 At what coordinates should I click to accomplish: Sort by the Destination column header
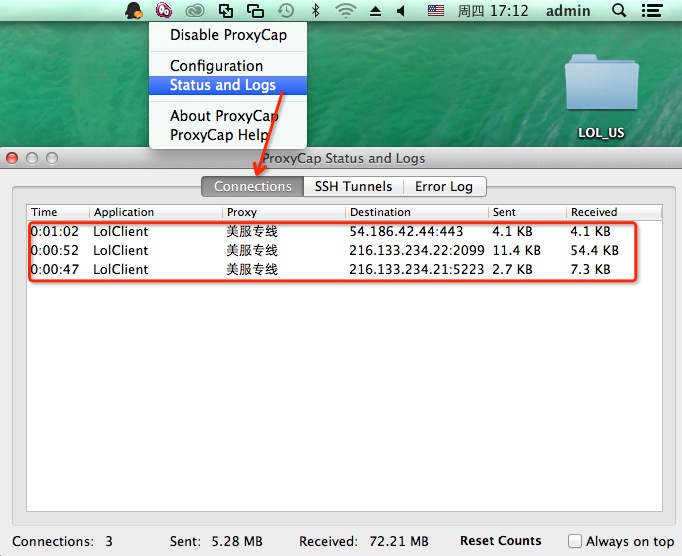click(417, 212)
